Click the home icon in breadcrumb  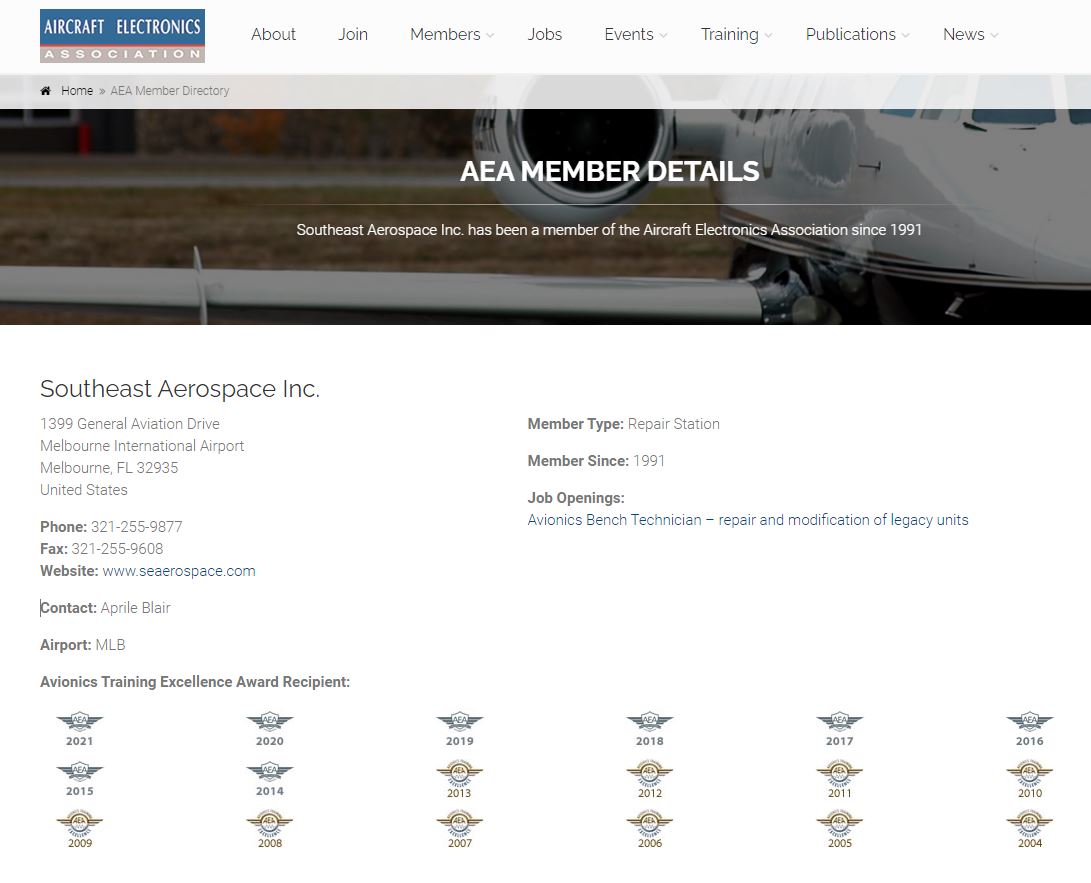pos(46,90)
